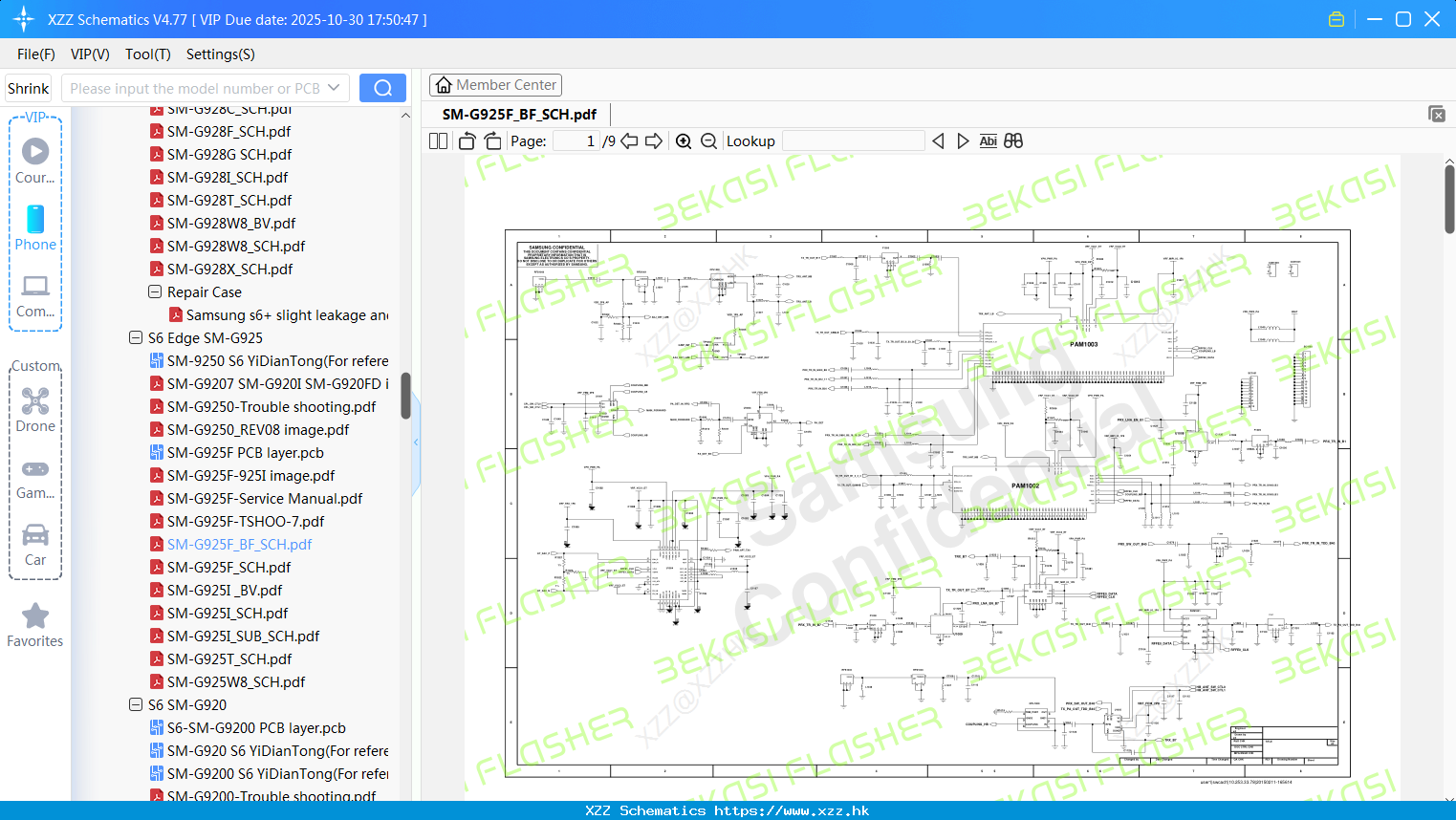Screen dimensions: 1456x820
Task: Click the yellow VIP gift icon in title bar
Action: pyautogui.click(x=1336, y=19)
